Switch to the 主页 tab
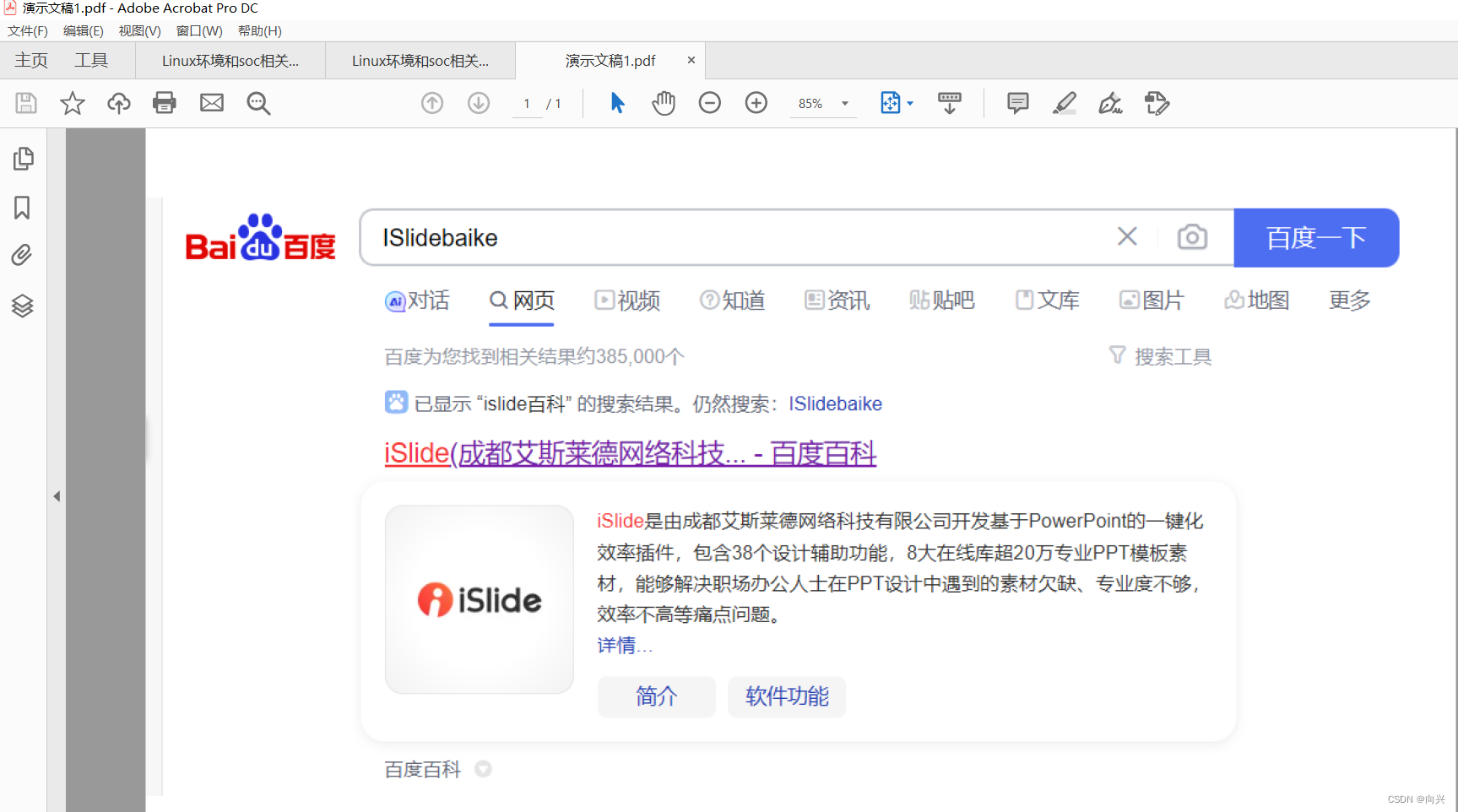This screenshot has width=1458, height=812. click(x=31, y=61)
